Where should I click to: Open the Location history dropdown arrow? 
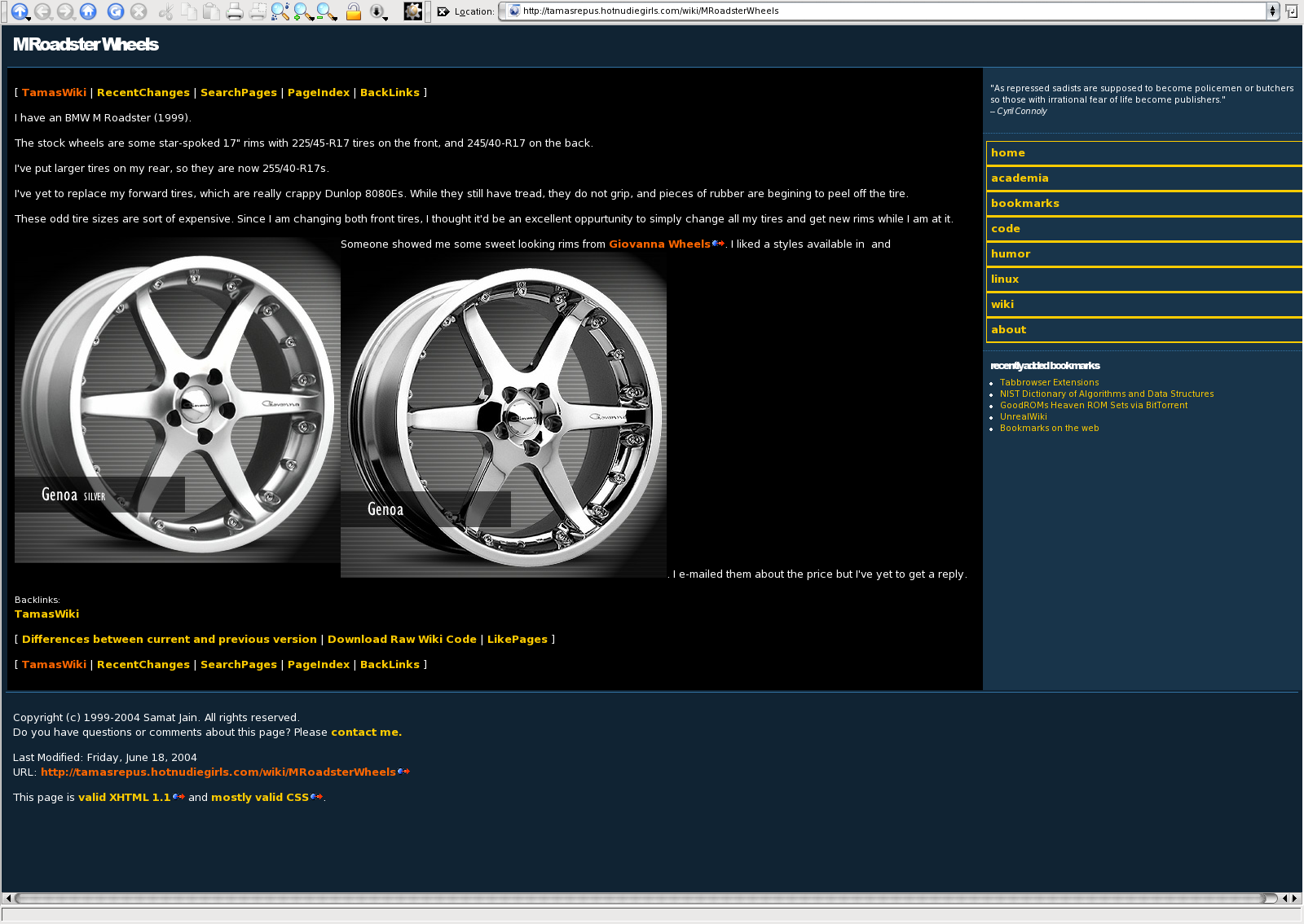[1272, 11]
